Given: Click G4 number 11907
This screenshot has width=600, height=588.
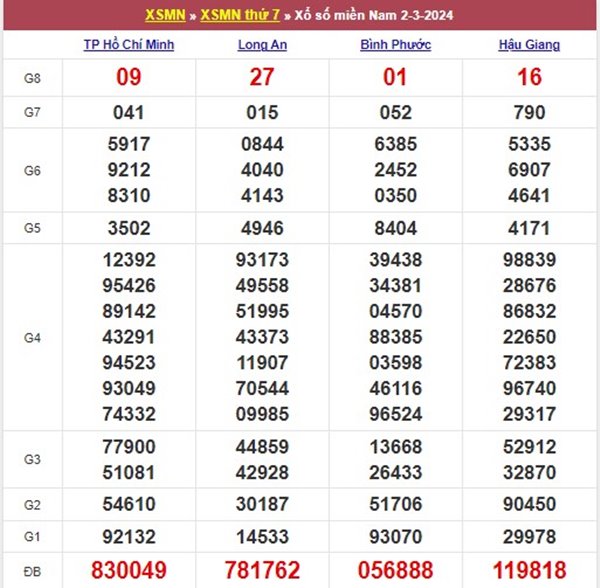Looking at the screenshot, I should tap(262, 363).
